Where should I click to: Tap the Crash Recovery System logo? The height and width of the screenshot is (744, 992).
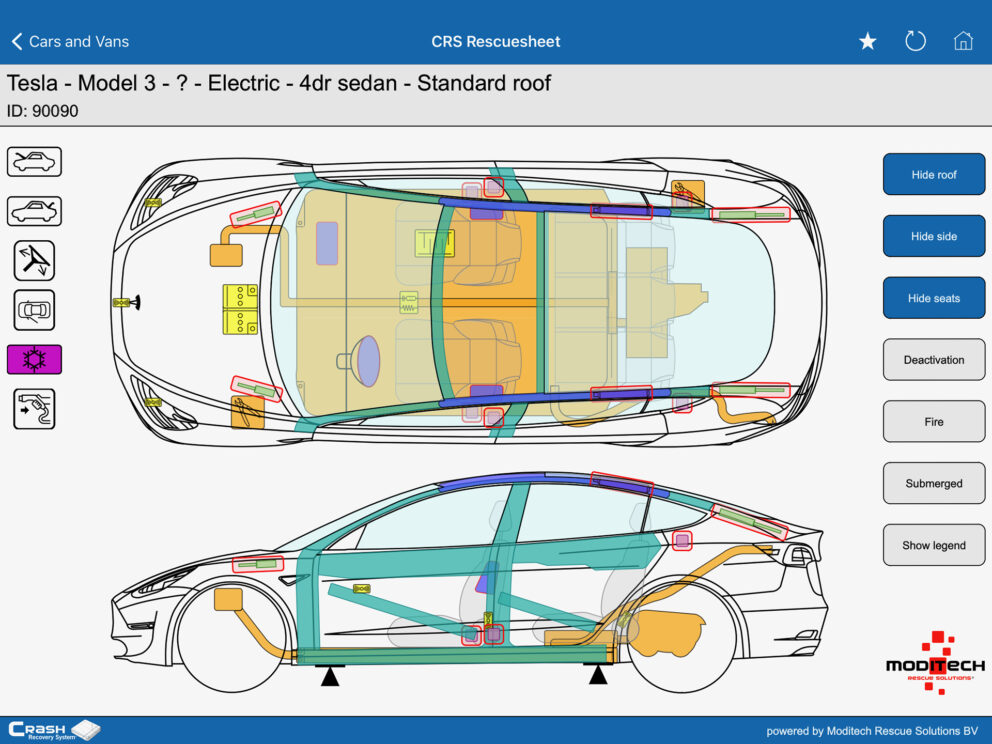coord(54,730)
